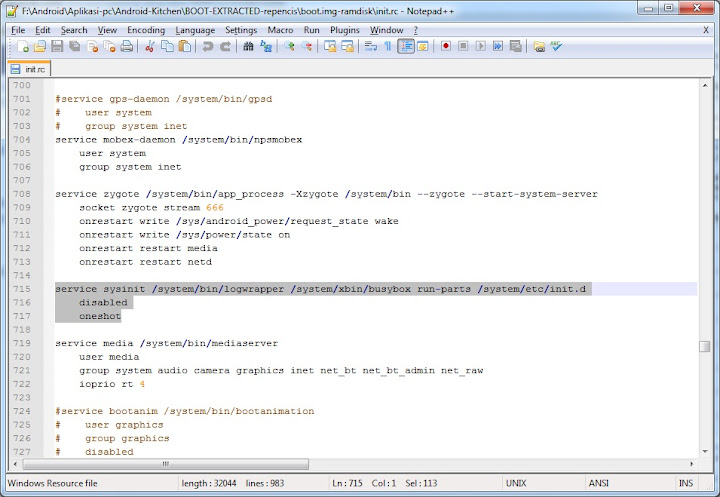
Task: Click the vertical scrollbar down arrow
Action: point(705,450)
